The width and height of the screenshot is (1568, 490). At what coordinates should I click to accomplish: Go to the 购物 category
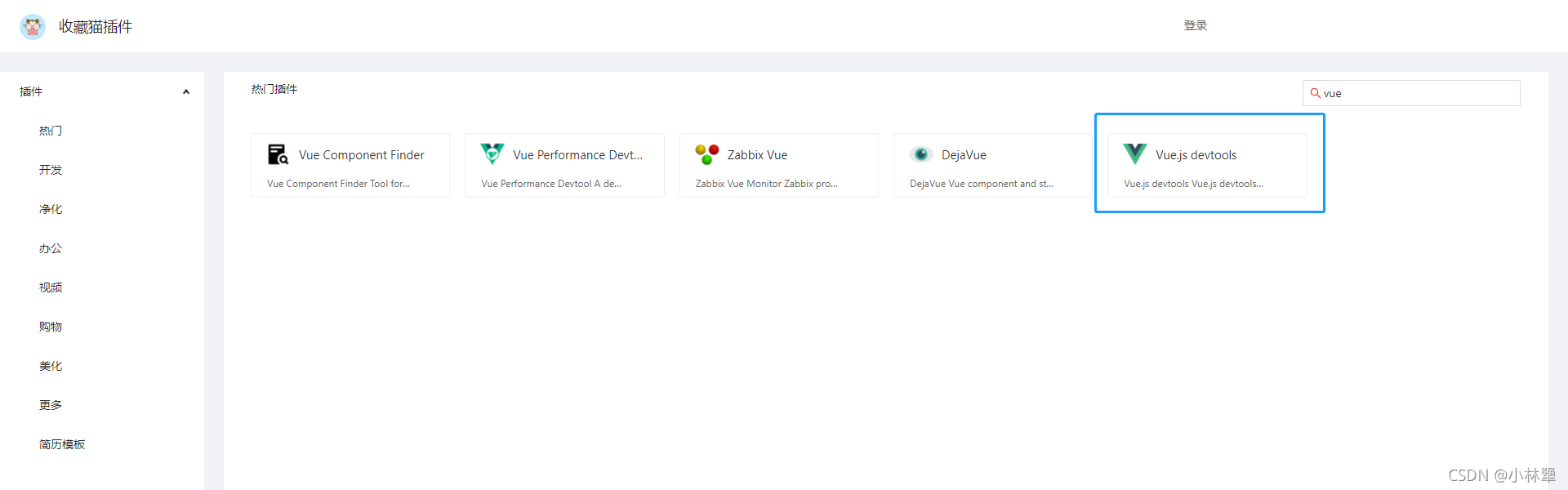(x=51, y=327)
